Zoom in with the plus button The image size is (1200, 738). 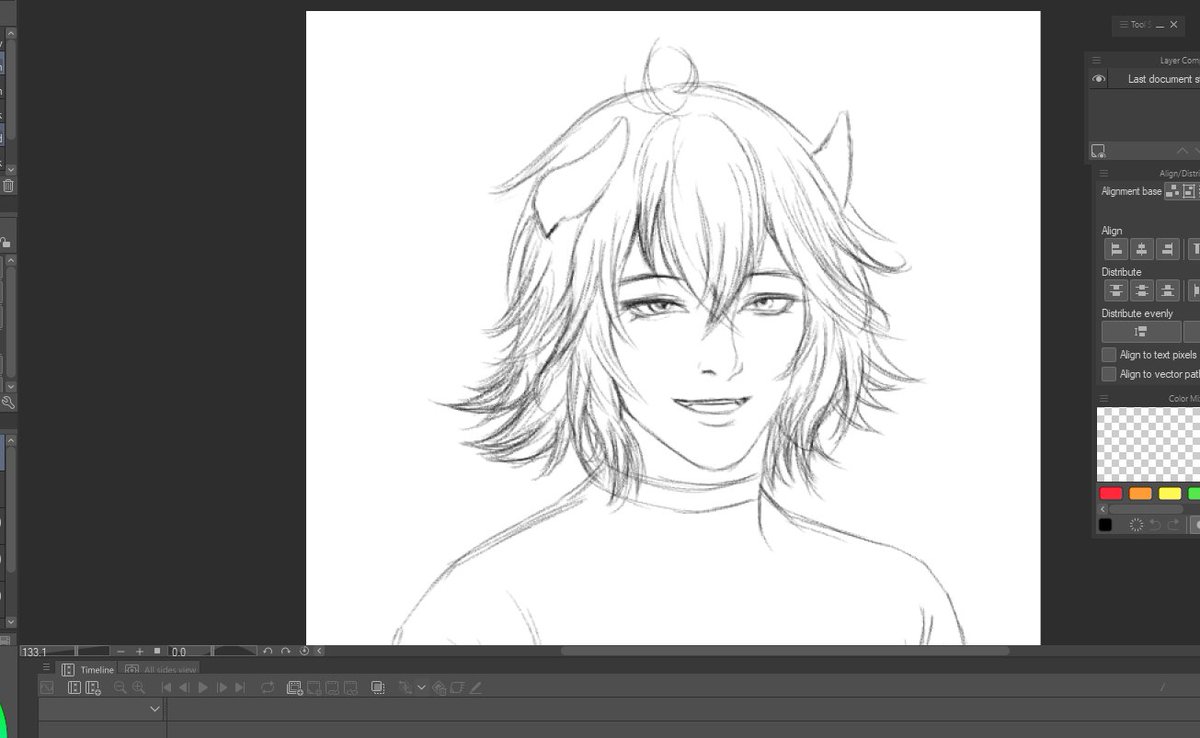click(139, 651)
